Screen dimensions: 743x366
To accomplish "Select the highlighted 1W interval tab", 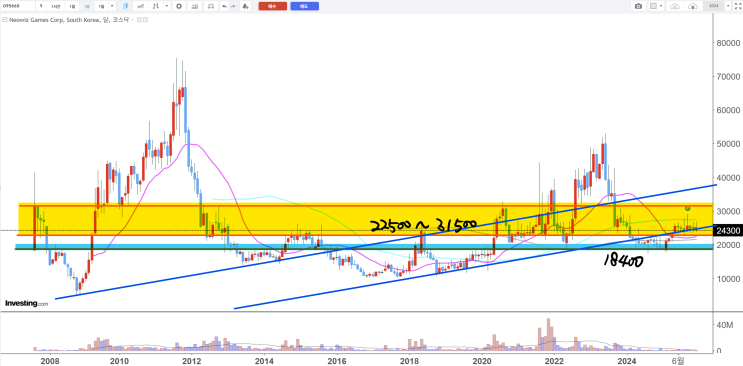I will 87,6.
